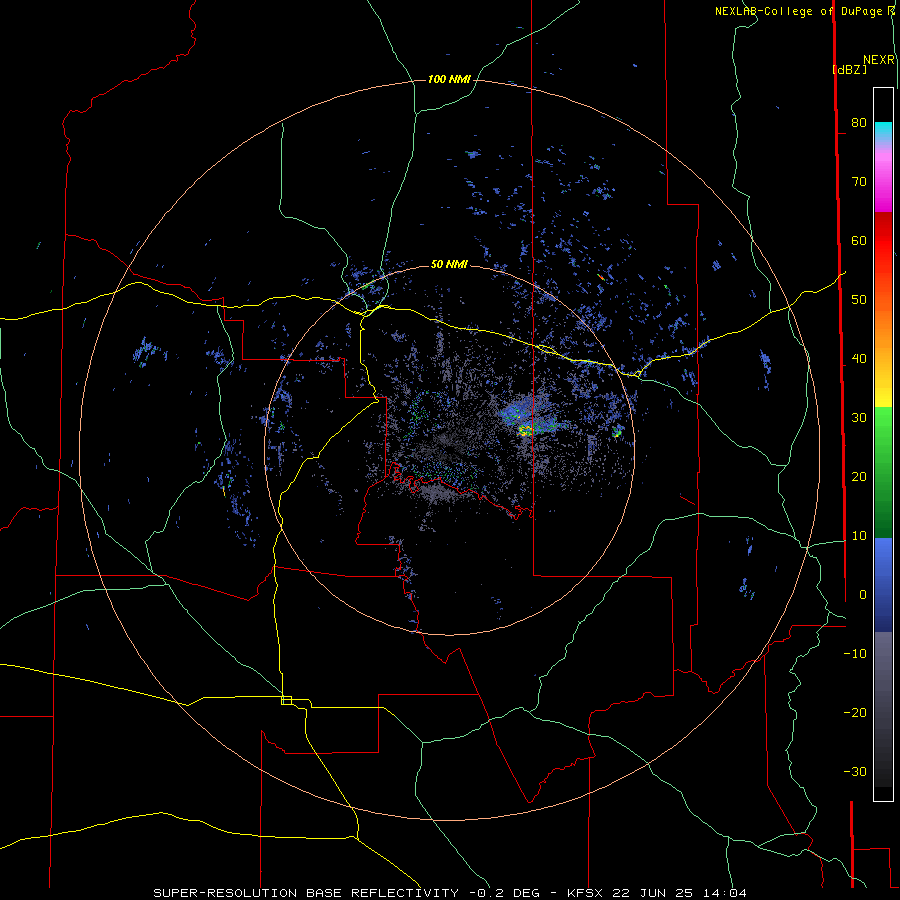
Task: Click the -20 value on dBZ scale
Action: click(855, 712)
